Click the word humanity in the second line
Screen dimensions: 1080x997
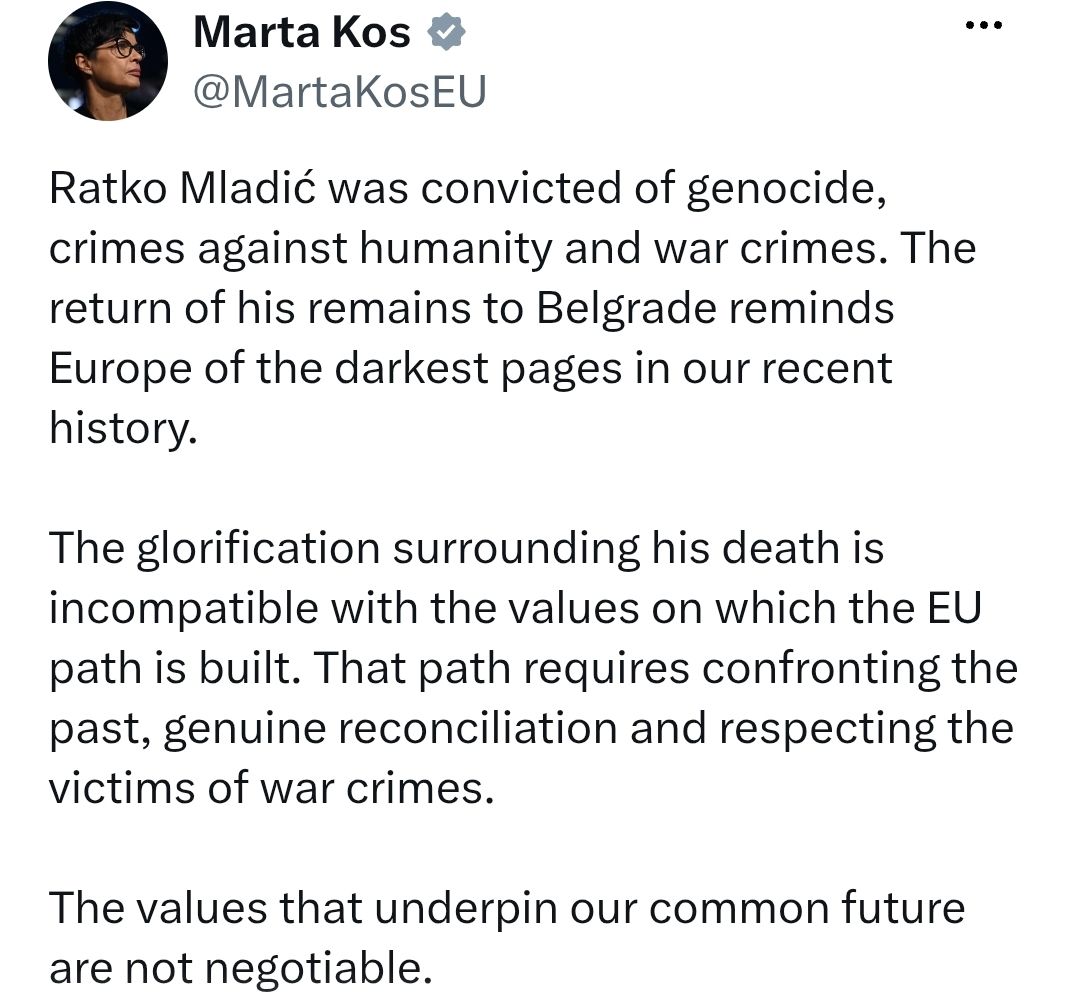click(x=455, y=248)
